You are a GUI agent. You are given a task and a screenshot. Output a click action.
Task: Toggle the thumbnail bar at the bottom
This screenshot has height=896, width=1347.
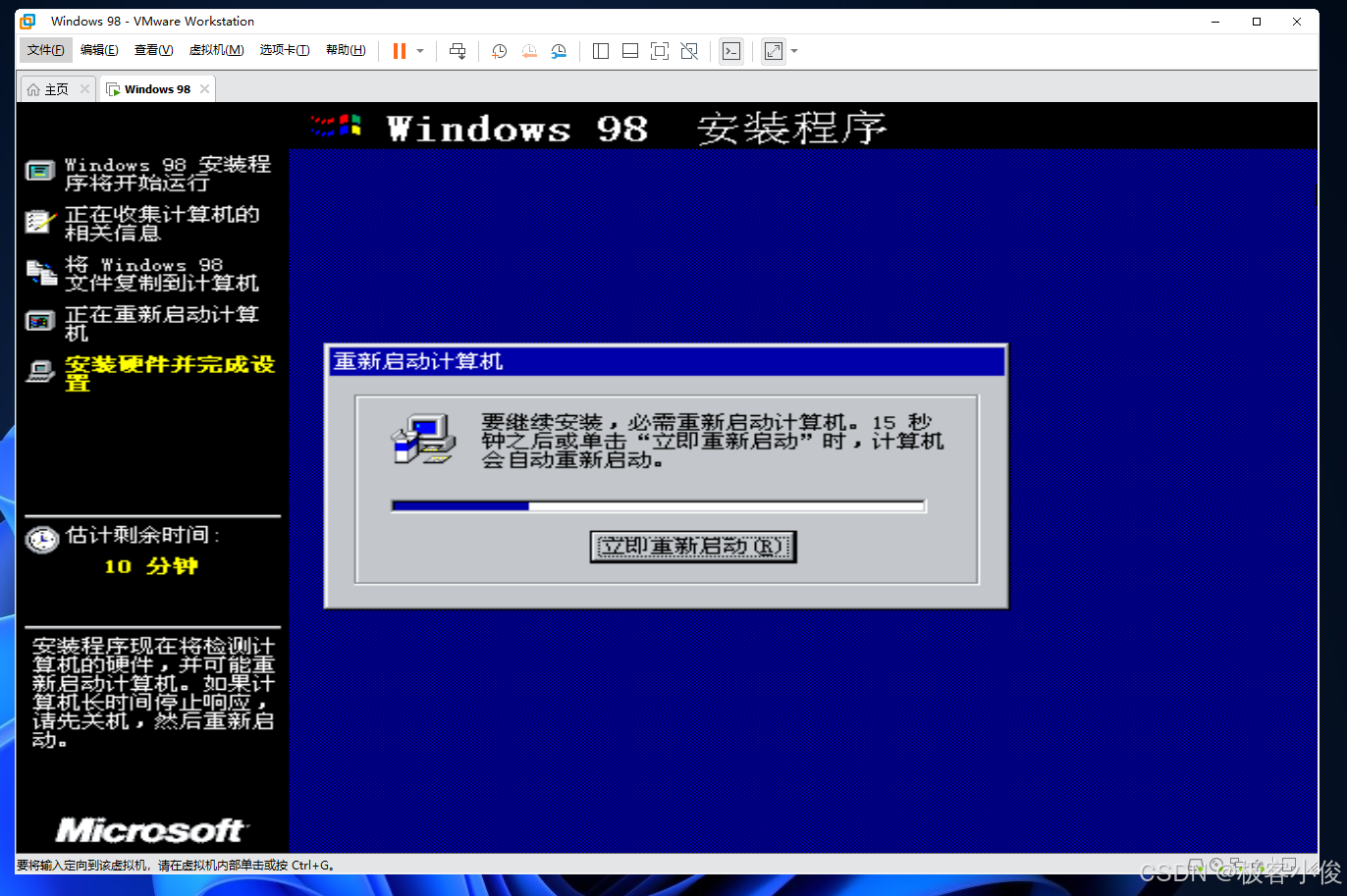pos(630,51)
